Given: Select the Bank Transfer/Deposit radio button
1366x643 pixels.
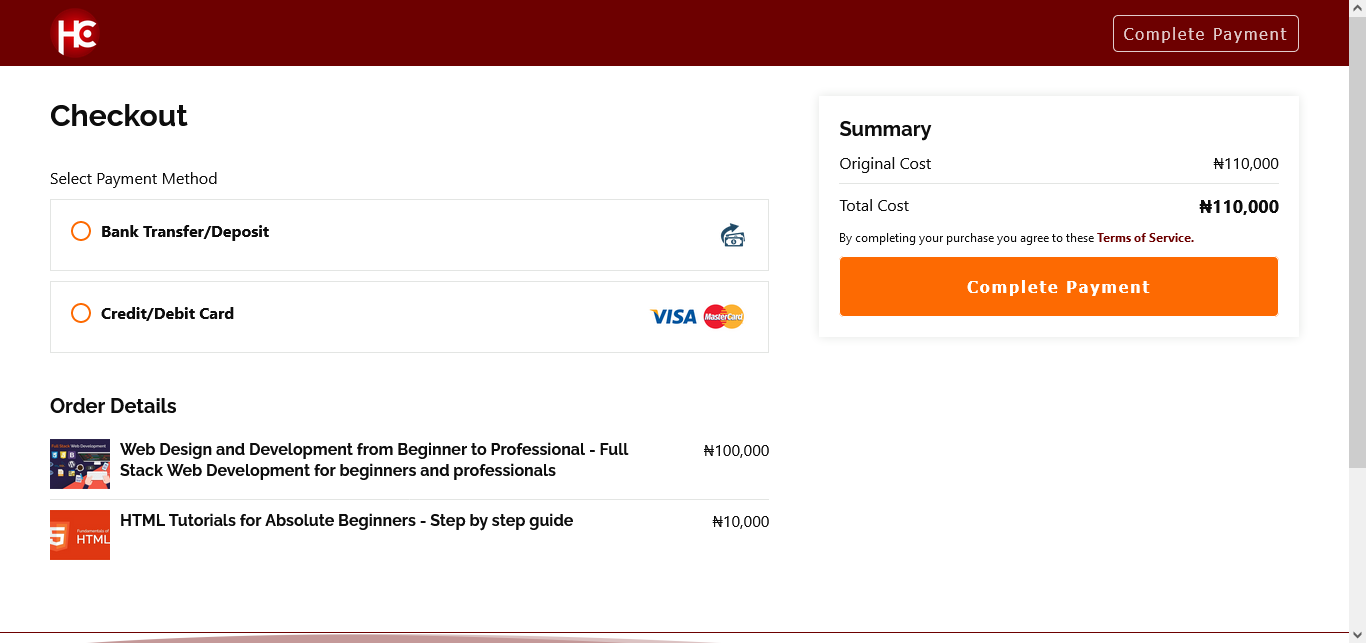Looking at the screenshot, I should [81, 232].
